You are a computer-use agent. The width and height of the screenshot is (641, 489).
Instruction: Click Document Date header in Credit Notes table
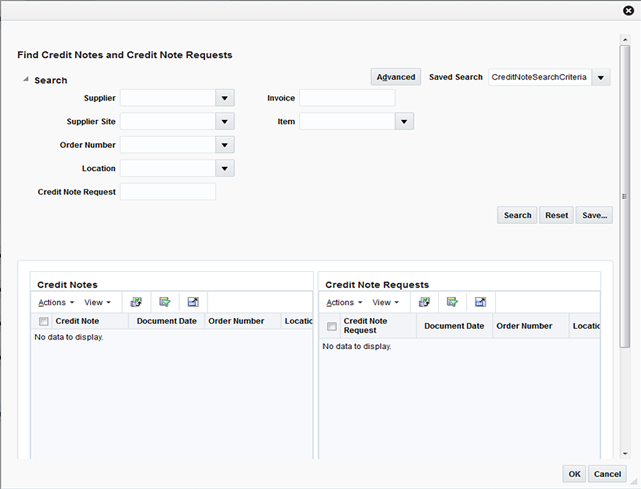point(166,321)
